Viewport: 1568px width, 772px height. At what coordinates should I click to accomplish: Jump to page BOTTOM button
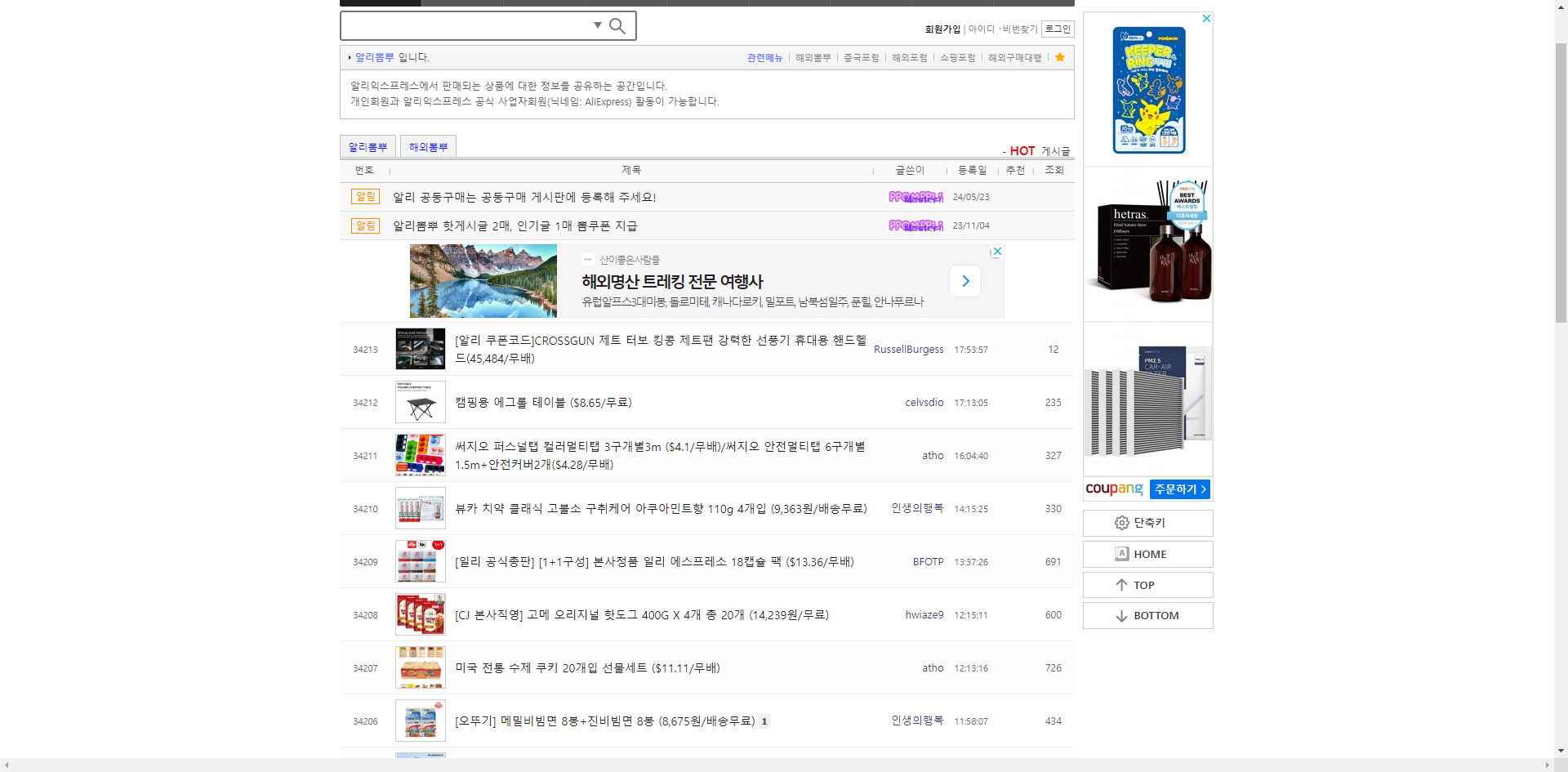coord(1147,616)
